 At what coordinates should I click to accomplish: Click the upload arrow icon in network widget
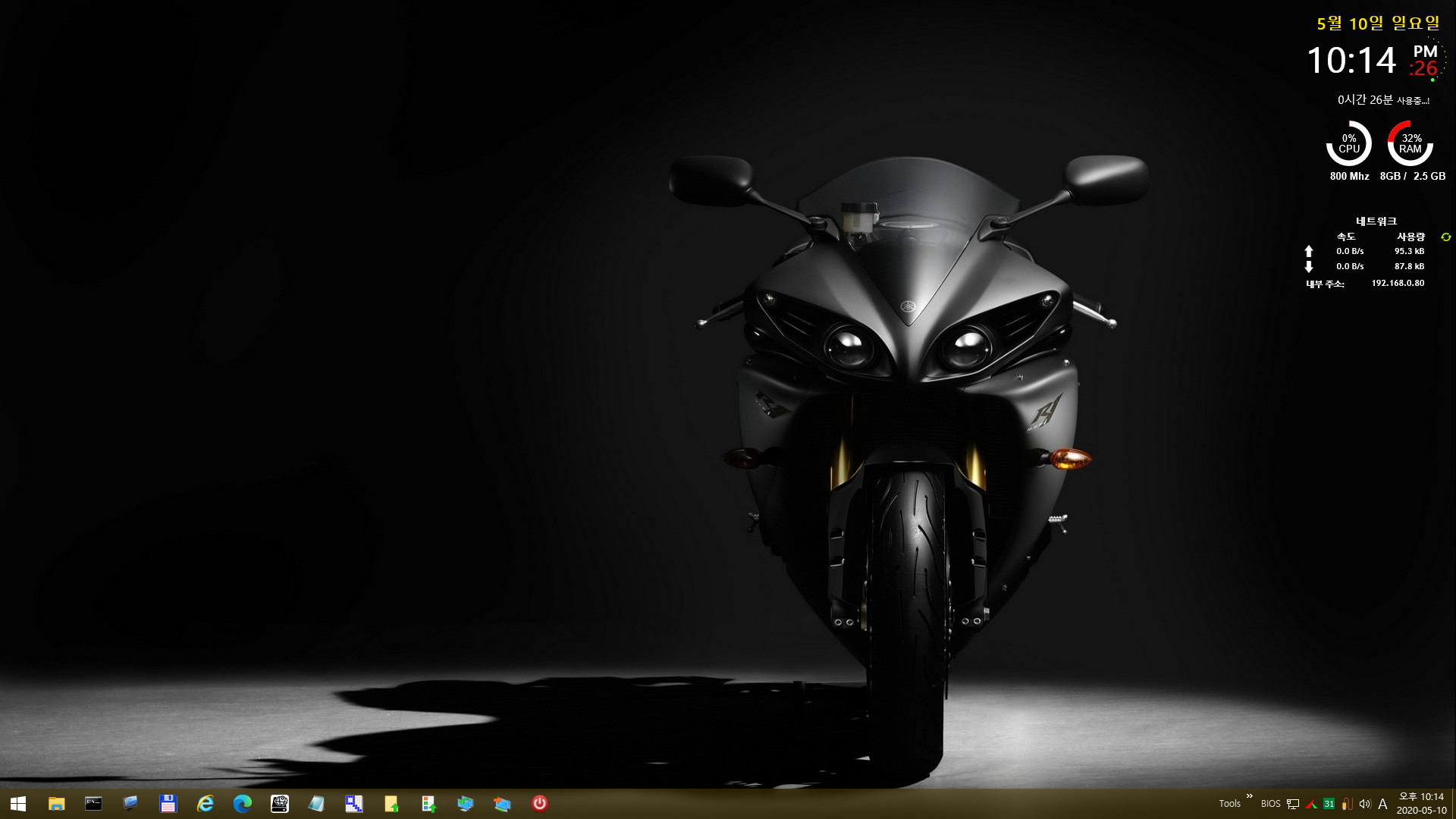click(1308, 251)
